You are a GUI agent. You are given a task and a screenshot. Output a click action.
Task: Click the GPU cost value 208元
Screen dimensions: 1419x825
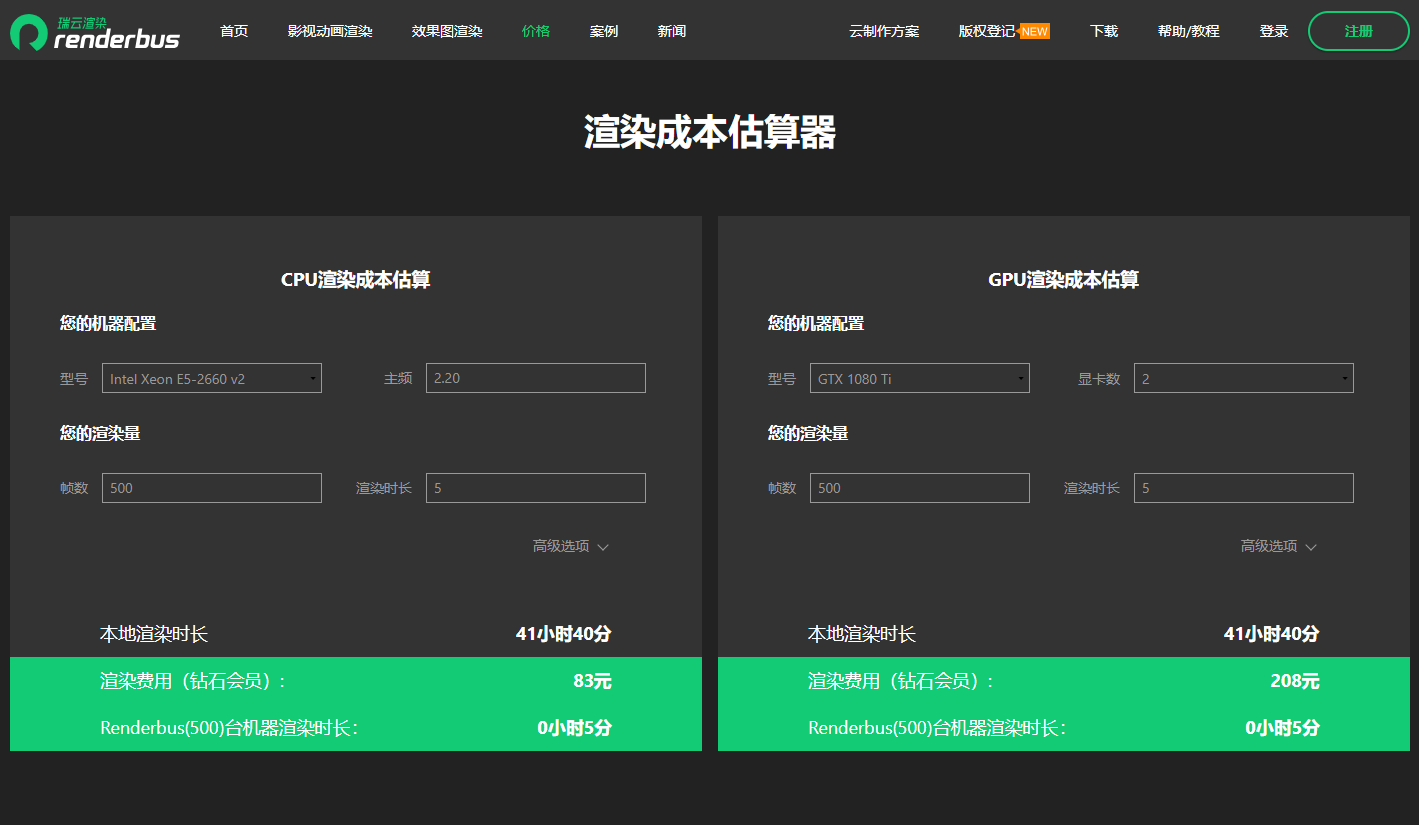tap(1295, 681)
